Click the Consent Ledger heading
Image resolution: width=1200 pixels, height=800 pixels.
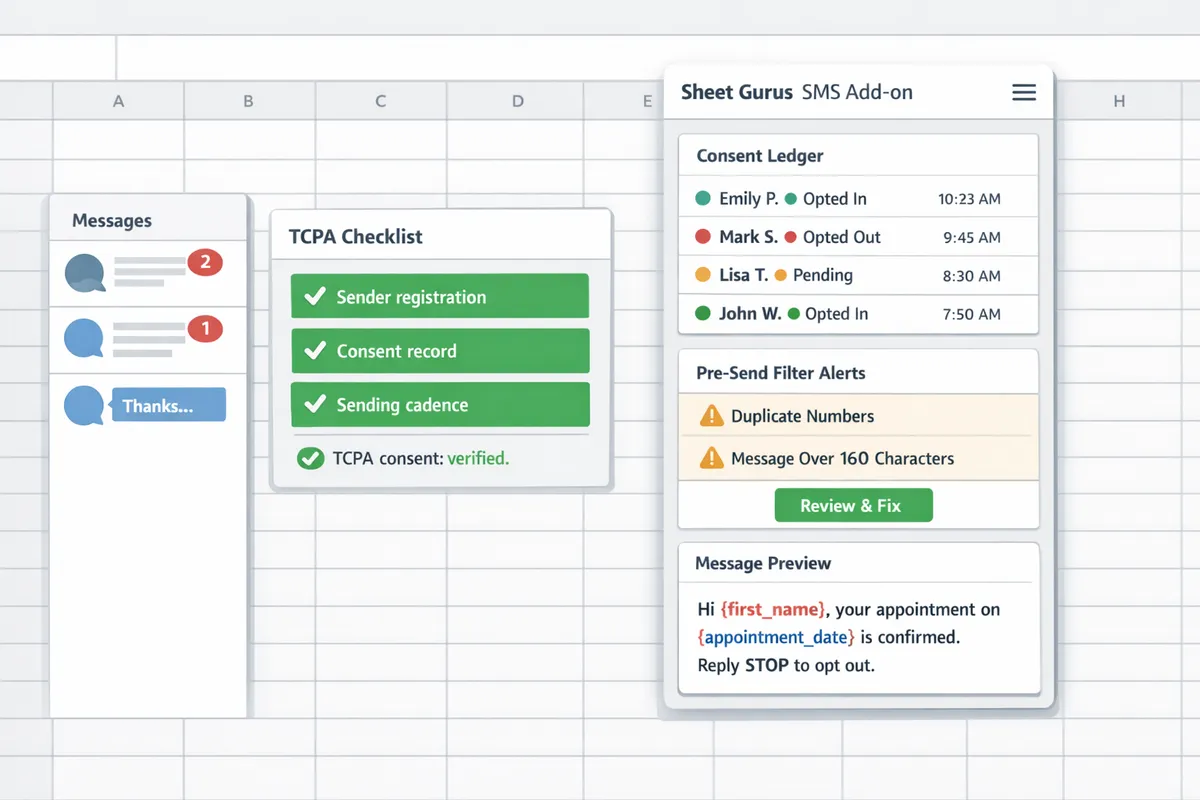(760, 156)
